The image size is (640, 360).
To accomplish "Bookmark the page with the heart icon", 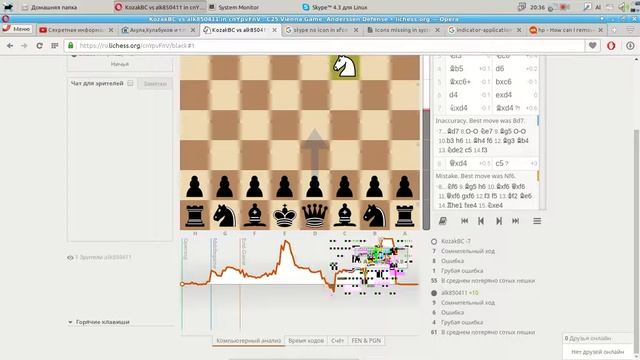I will point(593,46).
